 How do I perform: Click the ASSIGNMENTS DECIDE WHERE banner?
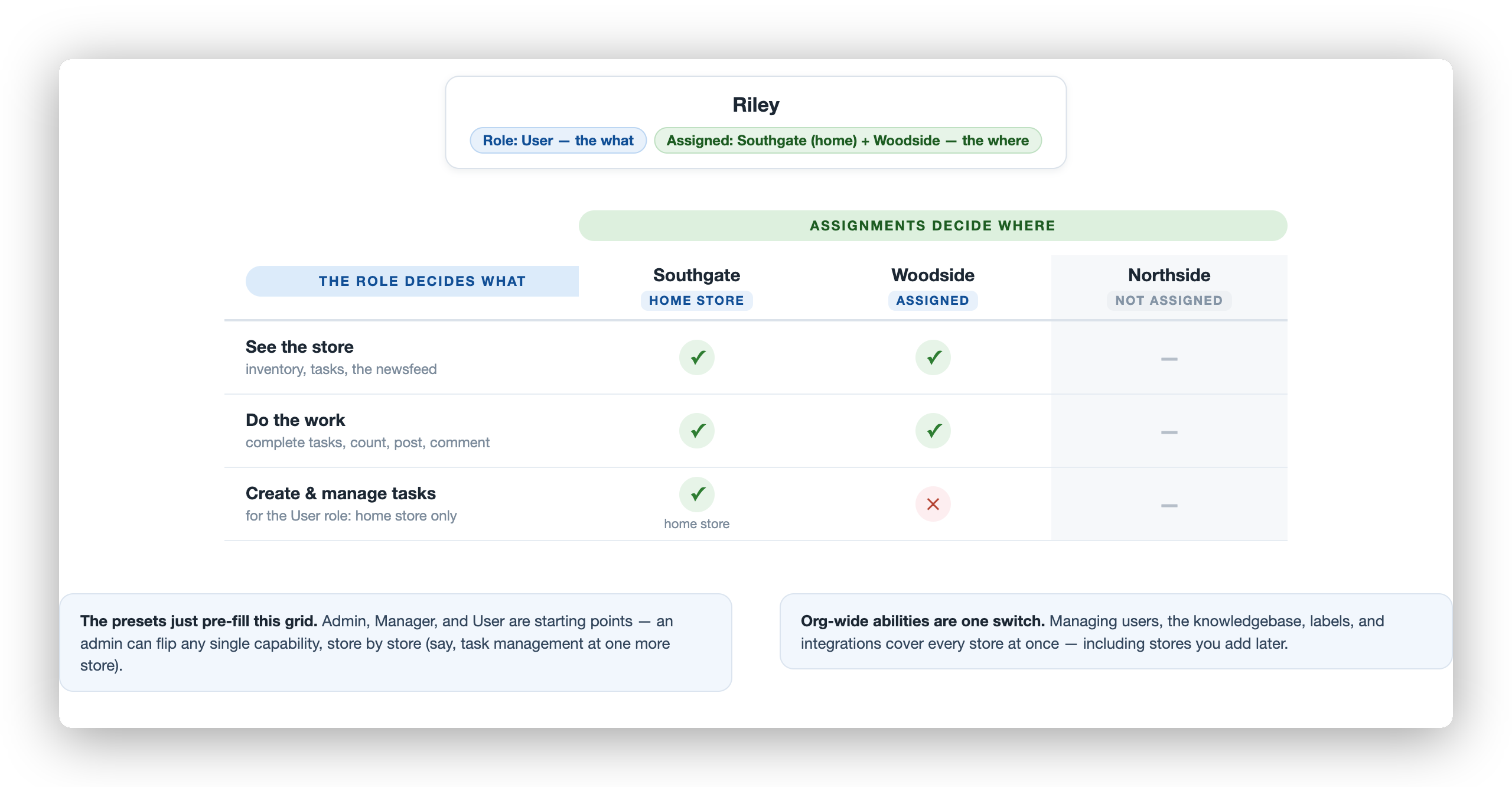click(x=933, y=226)
